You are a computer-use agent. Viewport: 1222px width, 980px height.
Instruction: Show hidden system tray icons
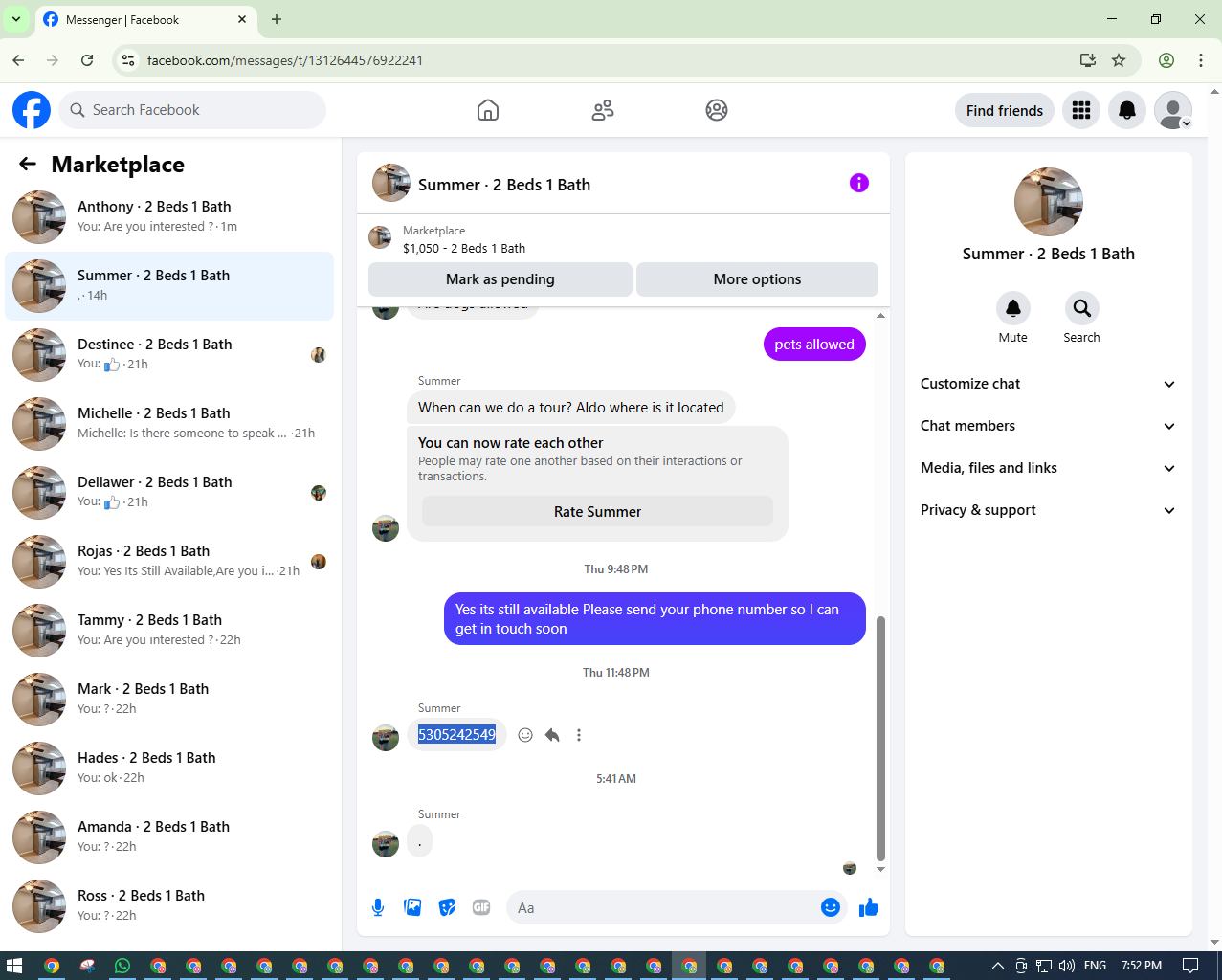tap(997, 966)
